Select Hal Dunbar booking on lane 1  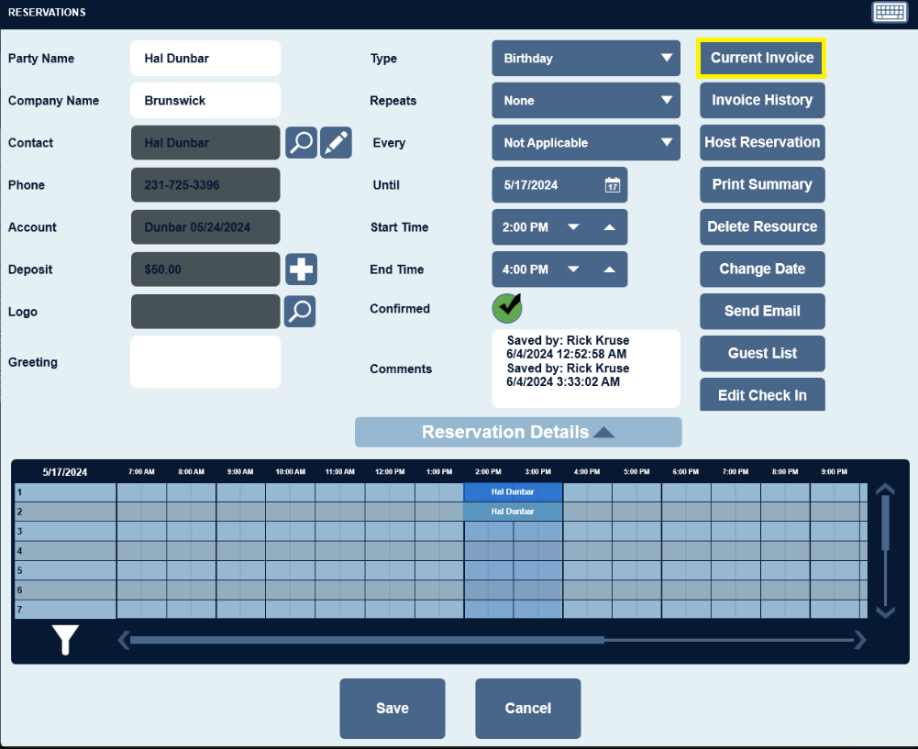(513, 492)
